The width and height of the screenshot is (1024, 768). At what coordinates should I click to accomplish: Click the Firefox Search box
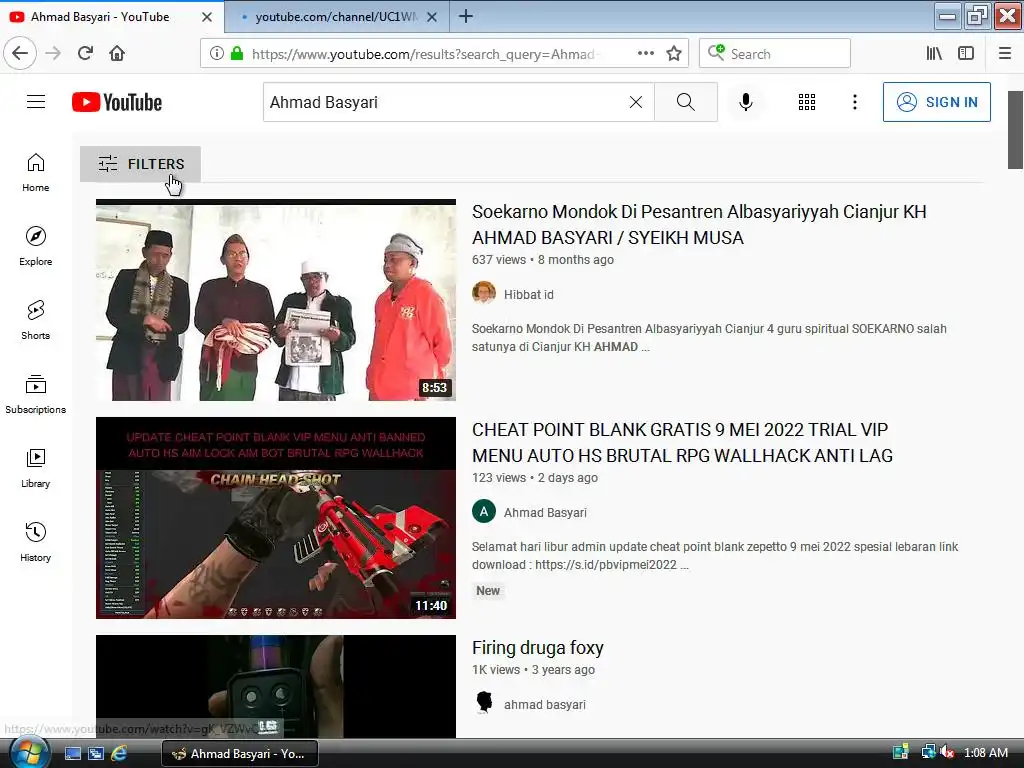[775, 54]
